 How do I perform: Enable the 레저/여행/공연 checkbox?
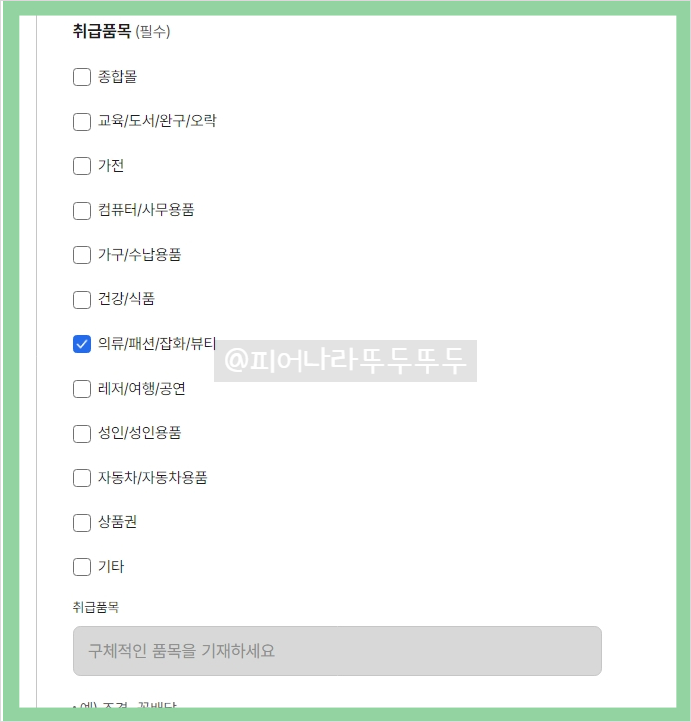tap(82, 389)
